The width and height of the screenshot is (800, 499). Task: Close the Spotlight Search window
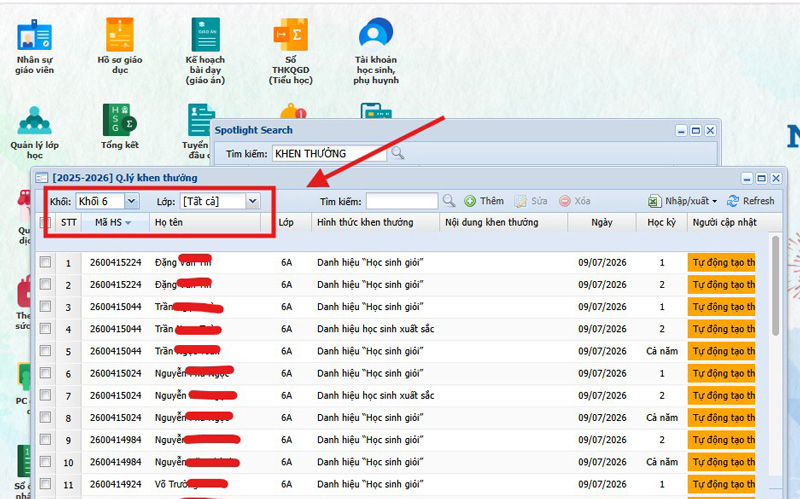(x=710, y=131)
